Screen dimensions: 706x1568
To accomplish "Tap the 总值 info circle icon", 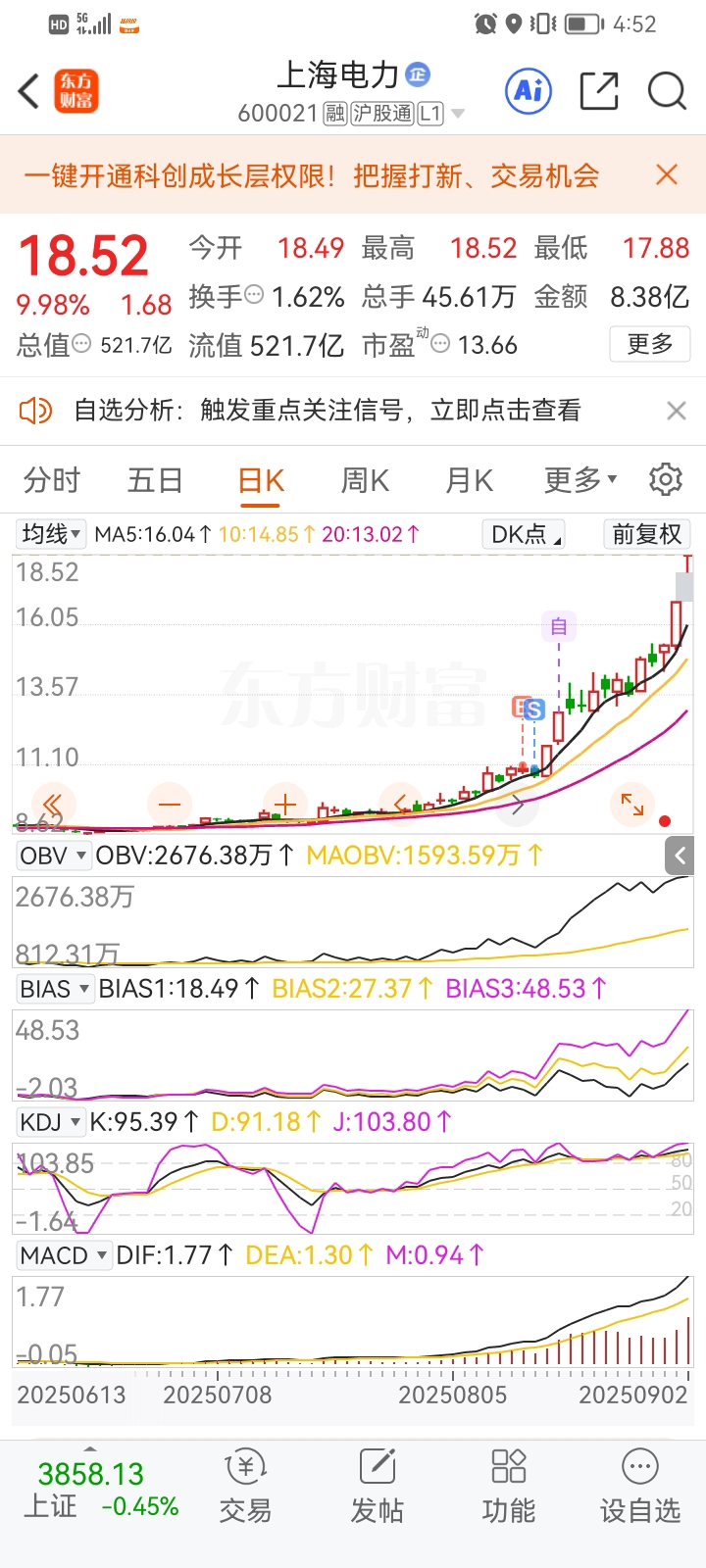I will [x=82, y=344].
